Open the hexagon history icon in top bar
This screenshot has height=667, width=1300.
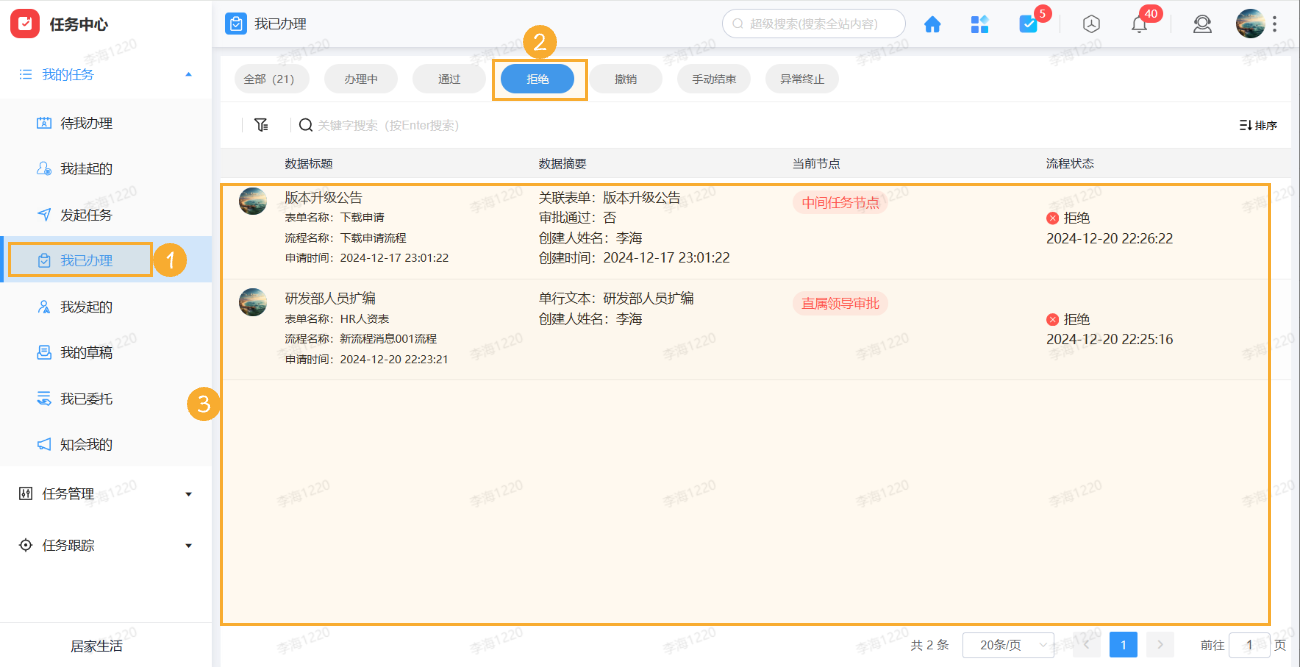click(1090, 23)
